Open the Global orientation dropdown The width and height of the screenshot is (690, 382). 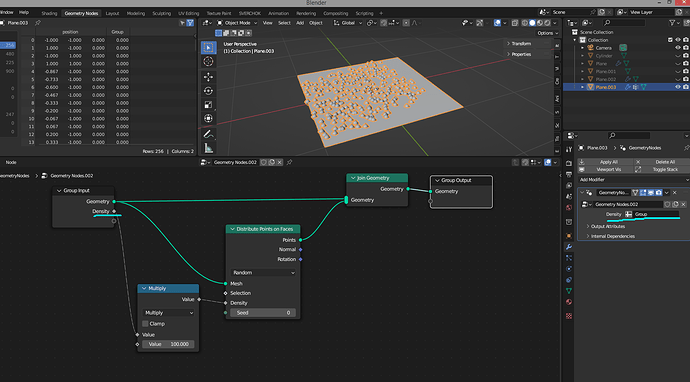(348, 23)
